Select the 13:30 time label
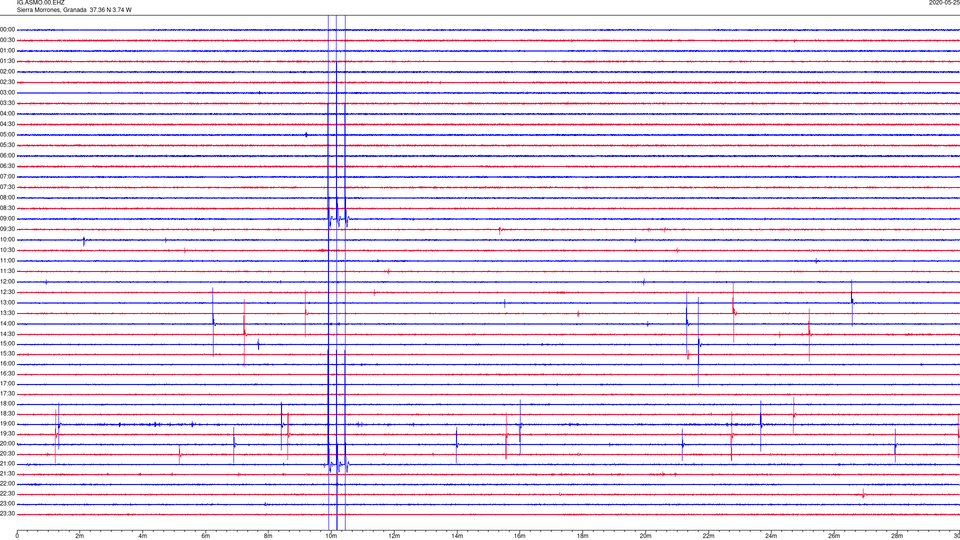The height and width of the screenshot is (540, 960). 7,313
